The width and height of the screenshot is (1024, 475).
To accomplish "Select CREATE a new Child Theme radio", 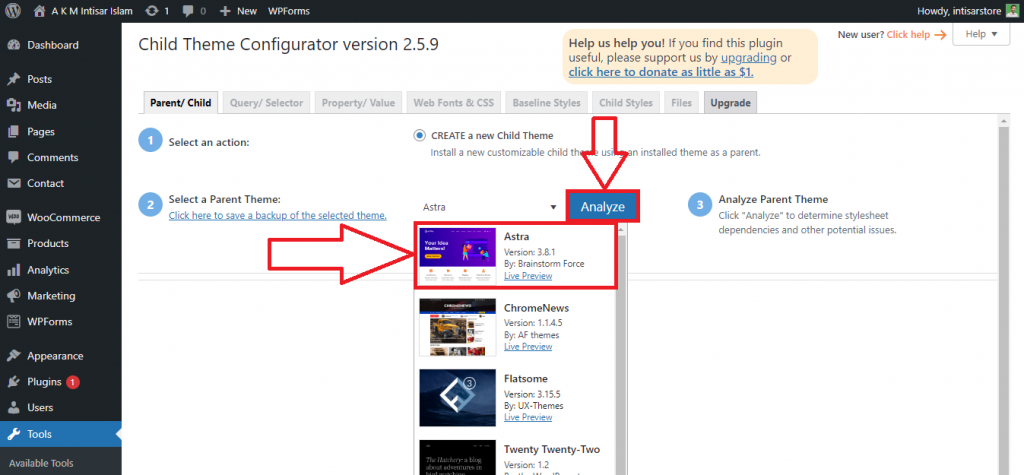I will (419, 135).
